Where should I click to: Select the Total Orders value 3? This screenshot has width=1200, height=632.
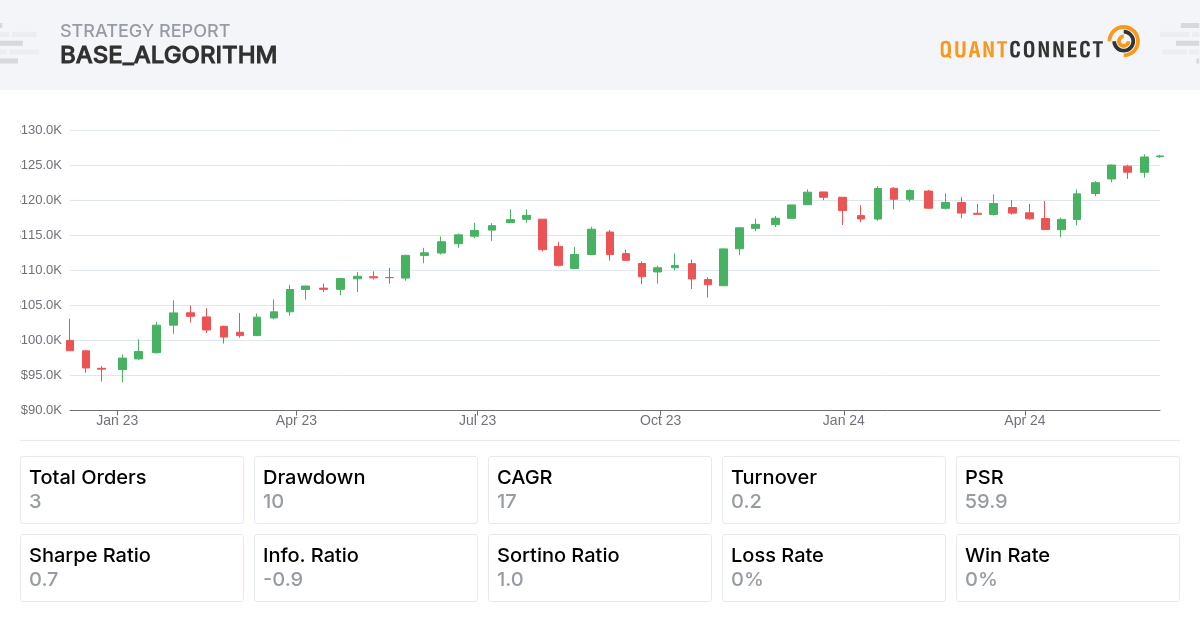point(35,502)
